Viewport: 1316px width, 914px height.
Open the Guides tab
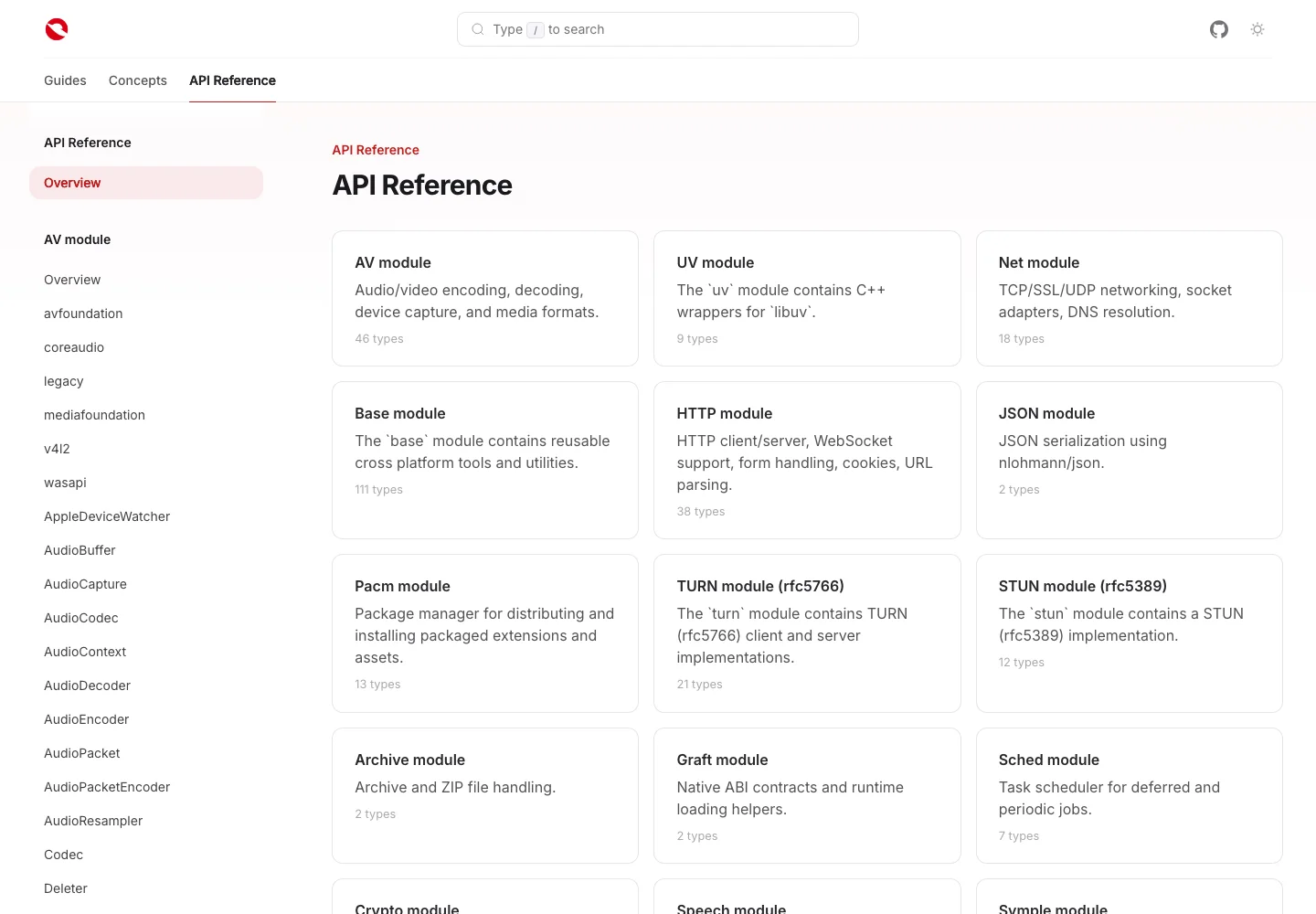[65, 80]
